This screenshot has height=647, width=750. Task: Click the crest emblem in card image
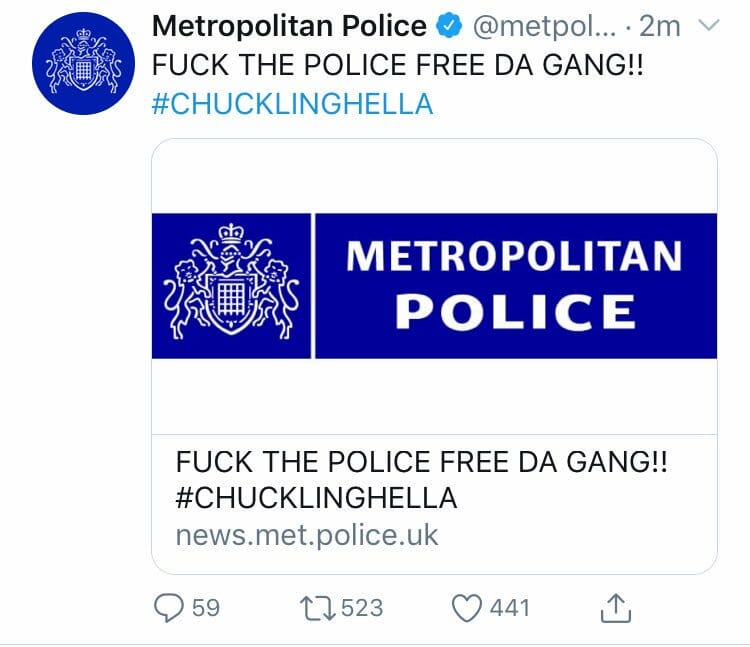pos(232,281)
